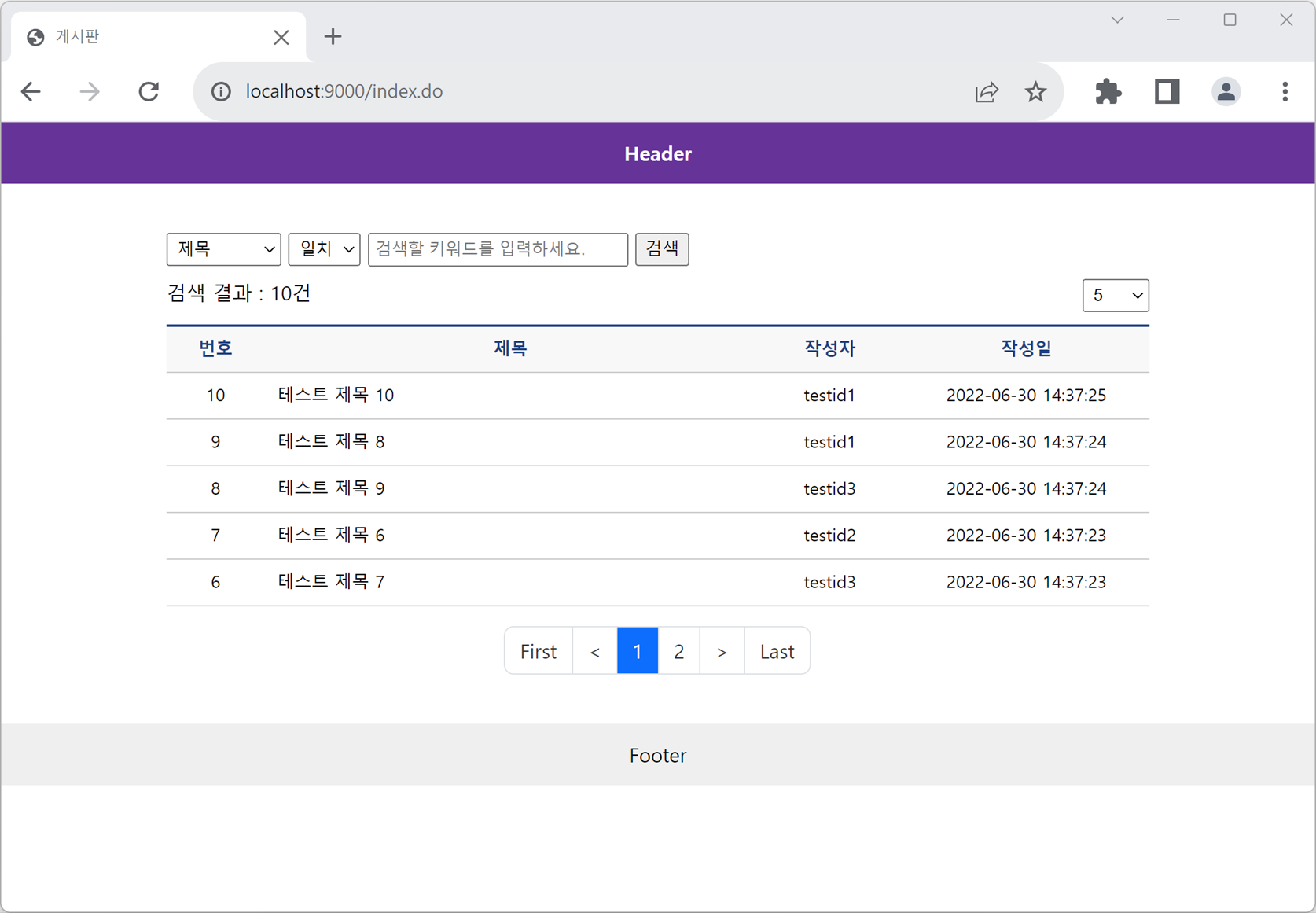Open post 테스트 제목 9
This screenshot has height=913, width=1316.
pos(331,488)
